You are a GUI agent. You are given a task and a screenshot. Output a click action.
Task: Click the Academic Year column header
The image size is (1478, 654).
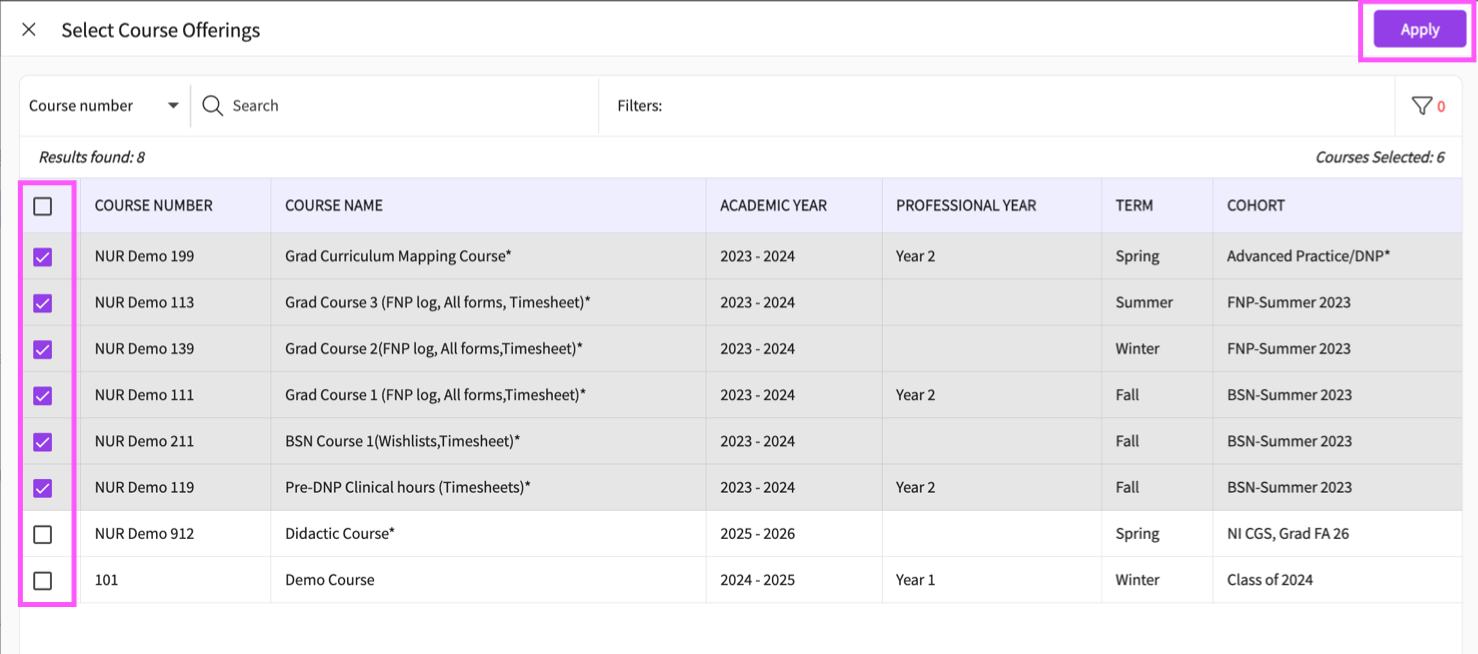click(x=773, y=206)
